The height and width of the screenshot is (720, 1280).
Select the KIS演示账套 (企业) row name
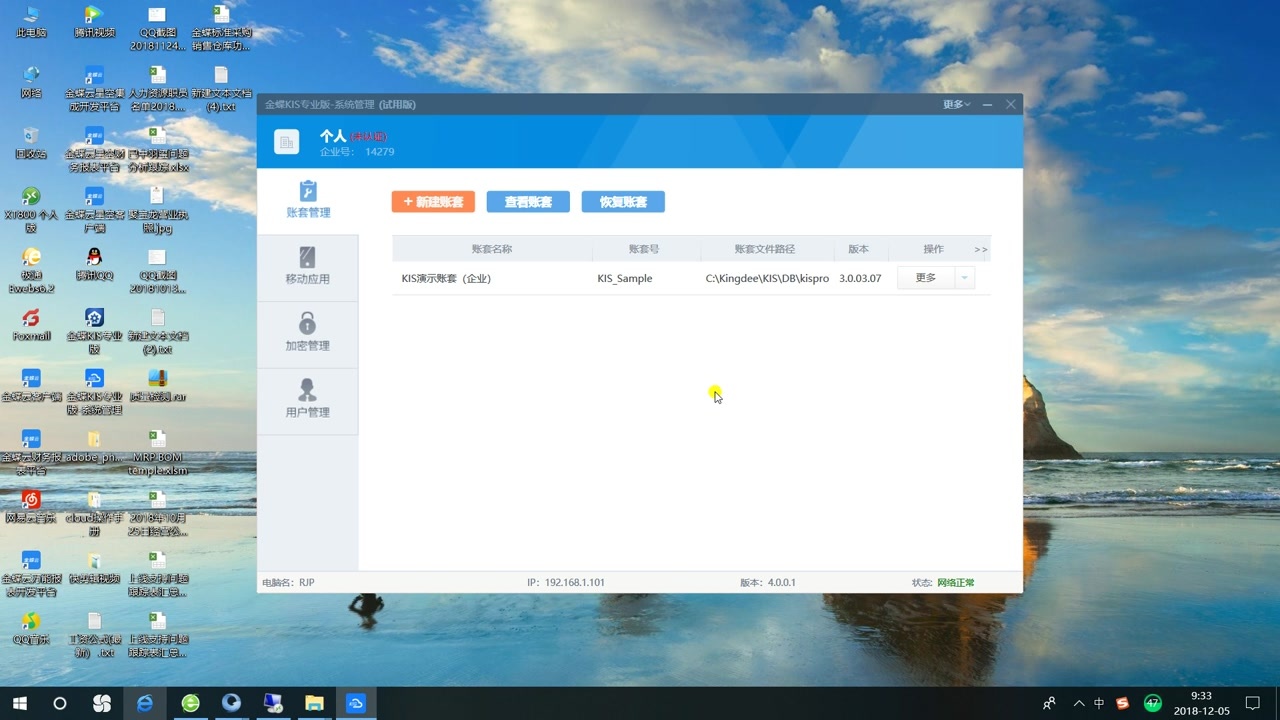(446, 278)
